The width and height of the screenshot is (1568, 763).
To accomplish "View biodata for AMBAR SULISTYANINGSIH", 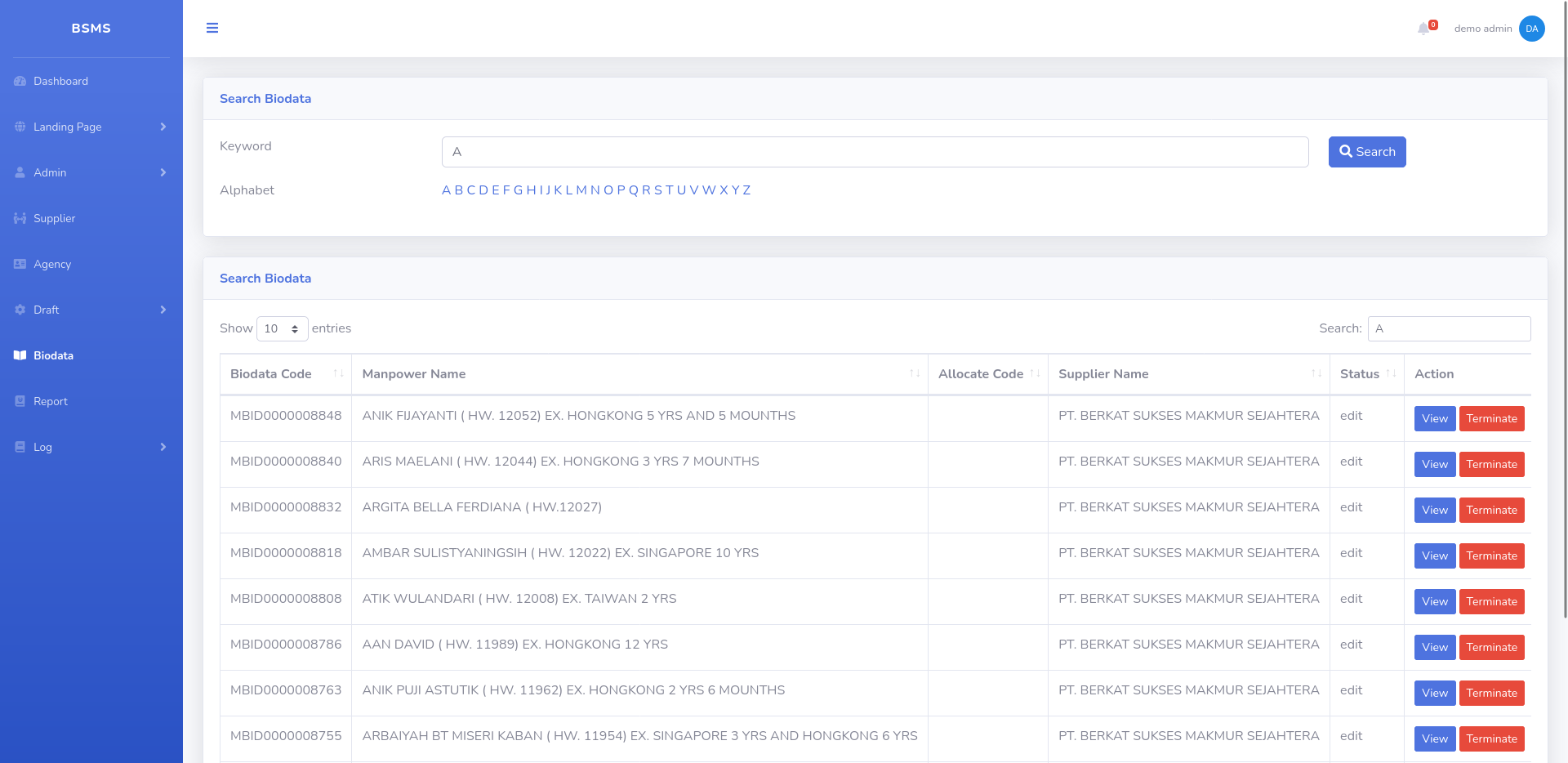I will click(x=1435, y=556).
